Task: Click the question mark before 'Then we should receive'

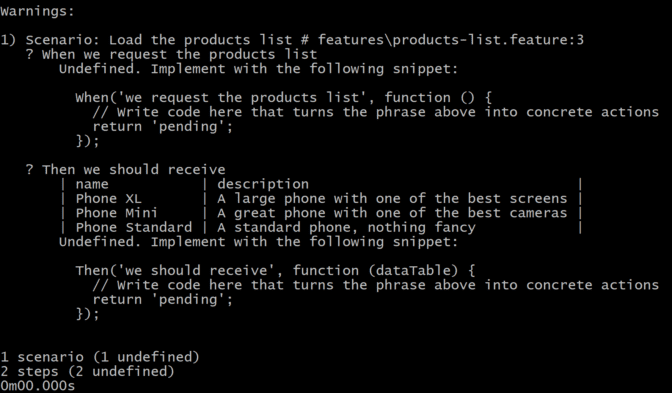Action: coord(29,170)
